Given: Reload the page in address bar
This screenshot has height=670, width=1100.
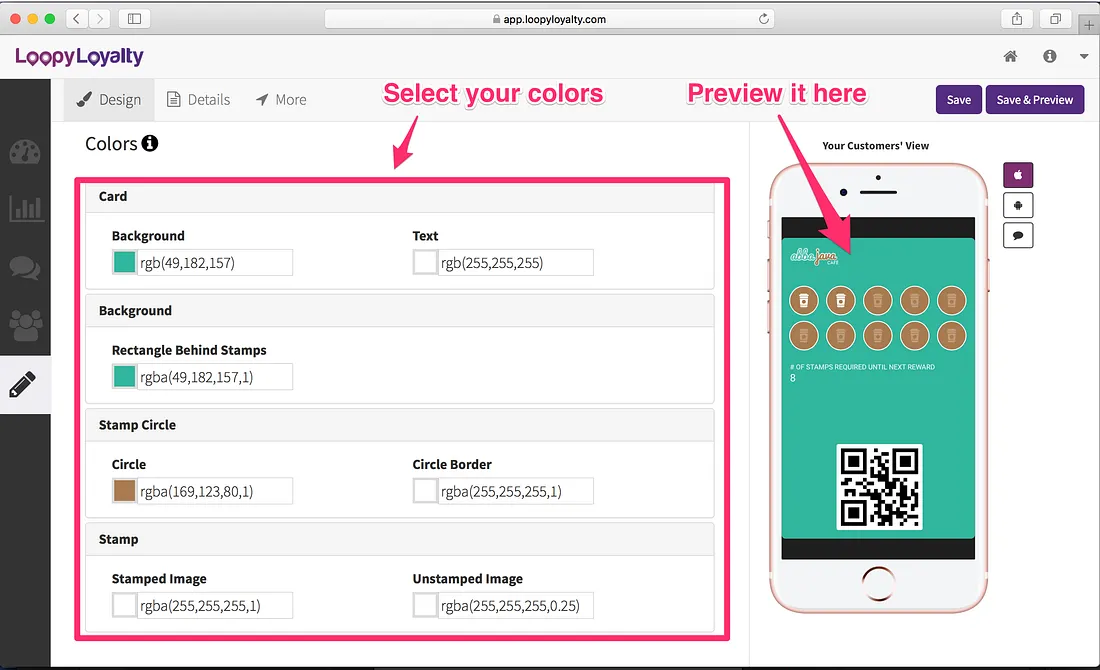Looking at the screenshot, I should pyautogui.click(x=764, y=19).
